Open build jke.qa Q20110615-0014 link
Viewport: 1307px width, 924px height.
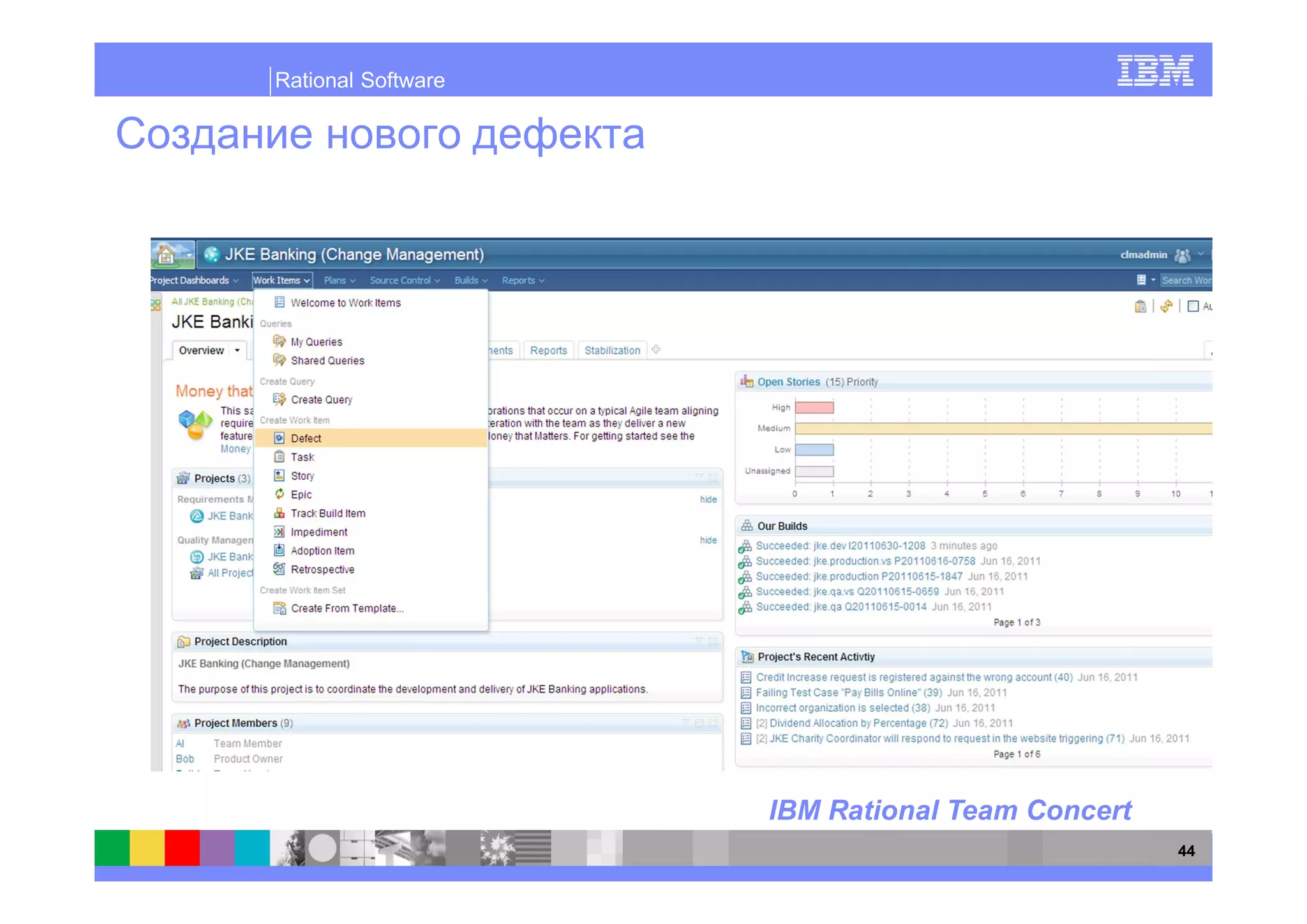pos(841,606)
